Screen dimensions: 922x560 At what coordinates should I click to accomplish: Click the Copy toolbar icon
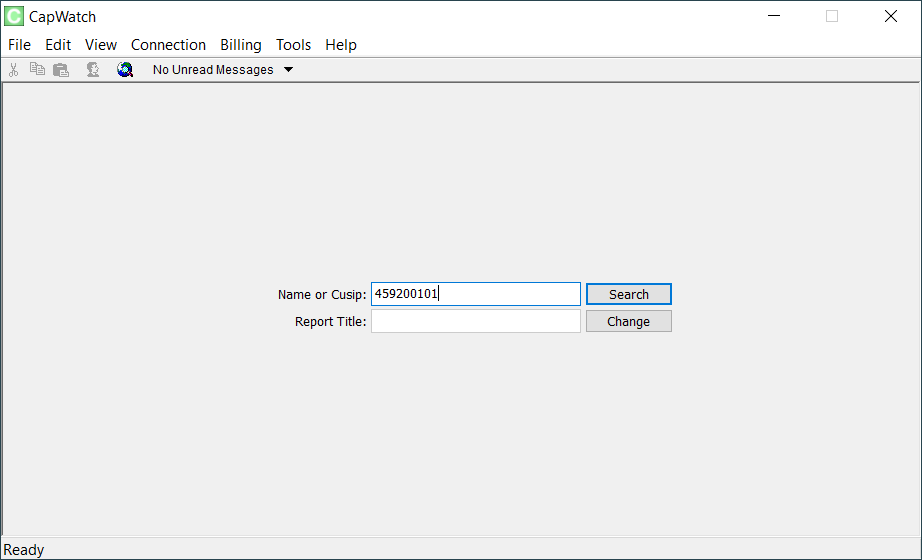tap(38, 69)
